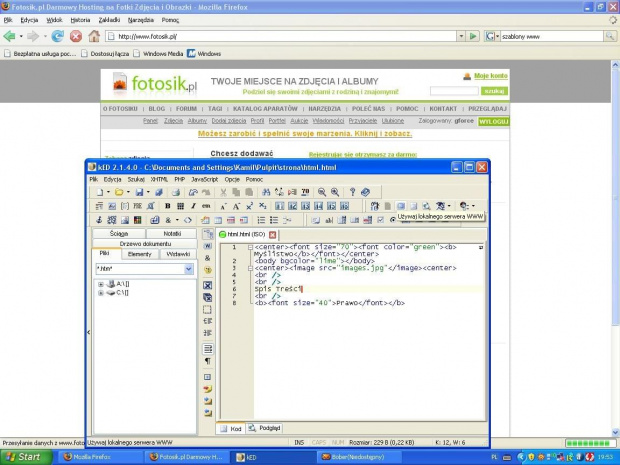
Task: Open kED PHP menu
Action: pyautogui.click(x=180, y=179)
